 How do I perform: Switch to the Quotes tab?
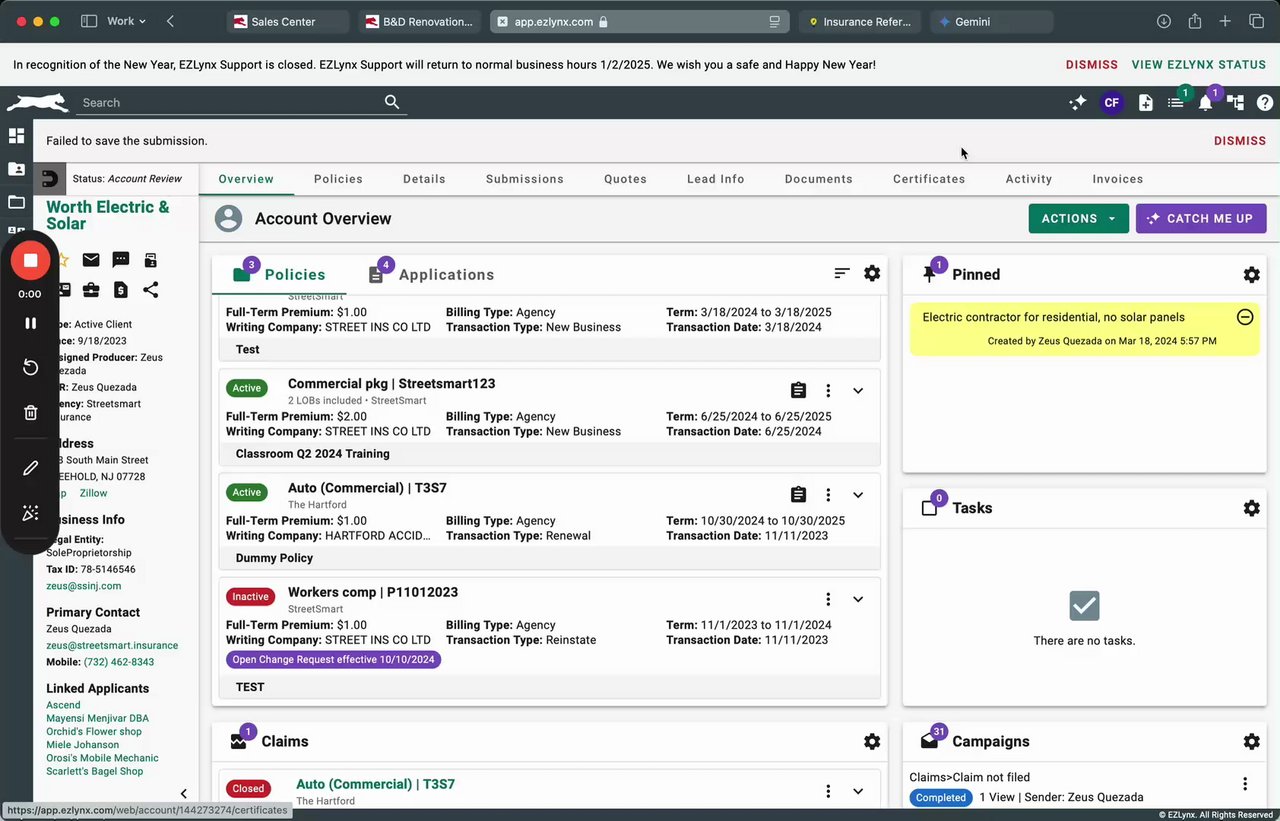[625, 179]
